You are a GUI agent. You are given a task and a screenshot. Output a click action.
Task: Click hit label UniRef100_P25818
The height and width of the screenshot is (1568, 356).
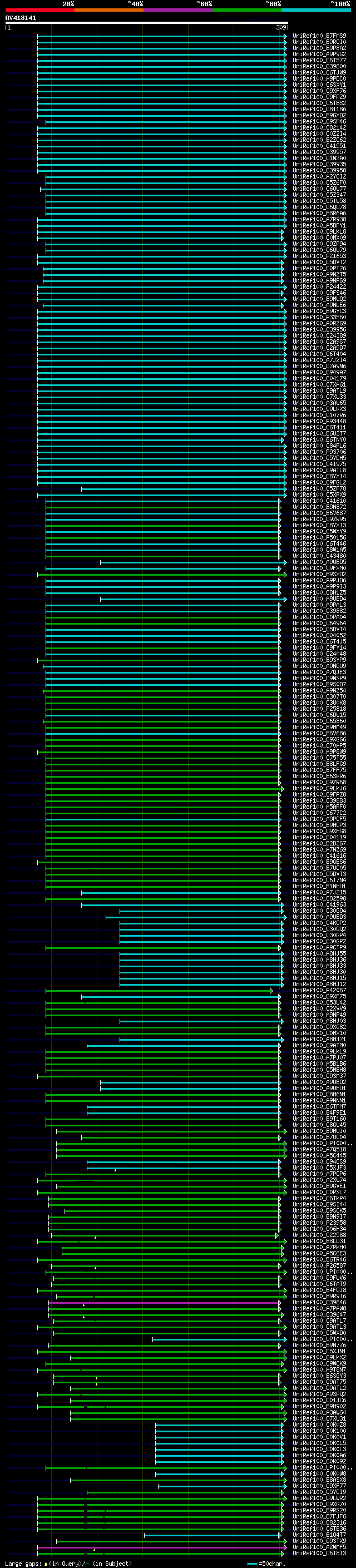click(x=319, y=709)
